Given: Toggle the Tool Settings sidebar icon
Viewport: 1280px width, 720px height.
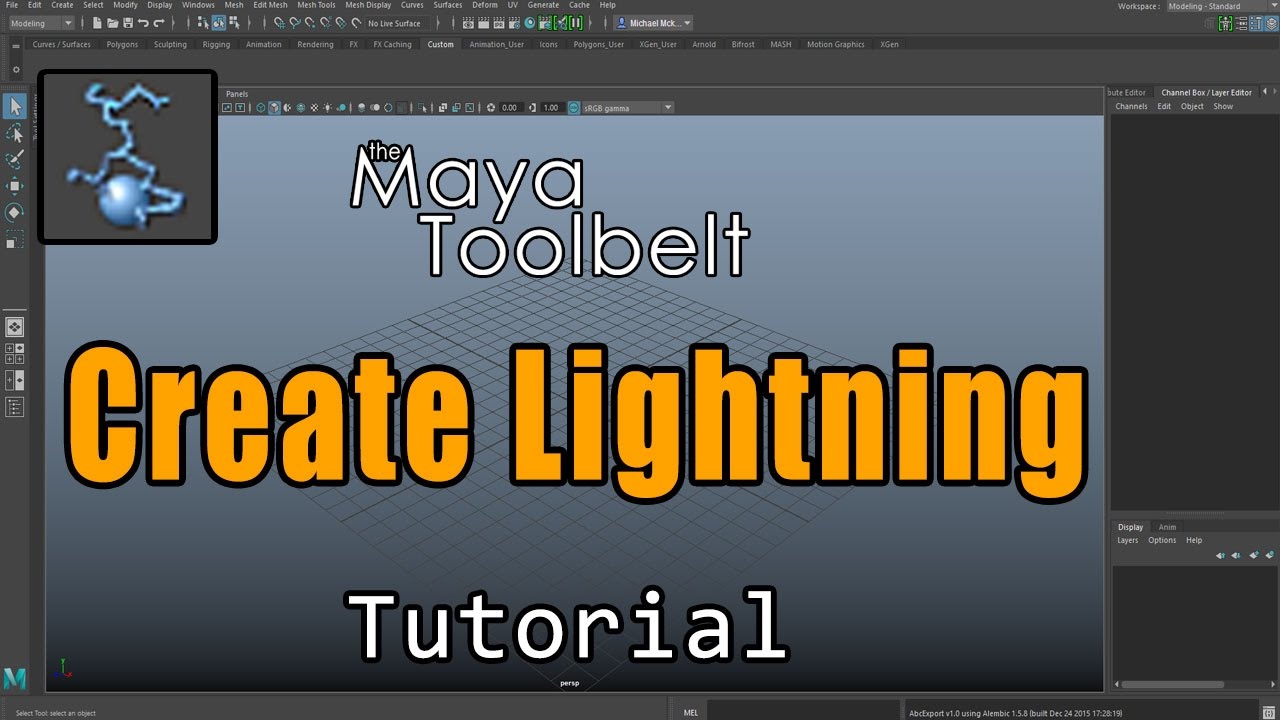Looking at the screenshot, I should [1256, 23].
